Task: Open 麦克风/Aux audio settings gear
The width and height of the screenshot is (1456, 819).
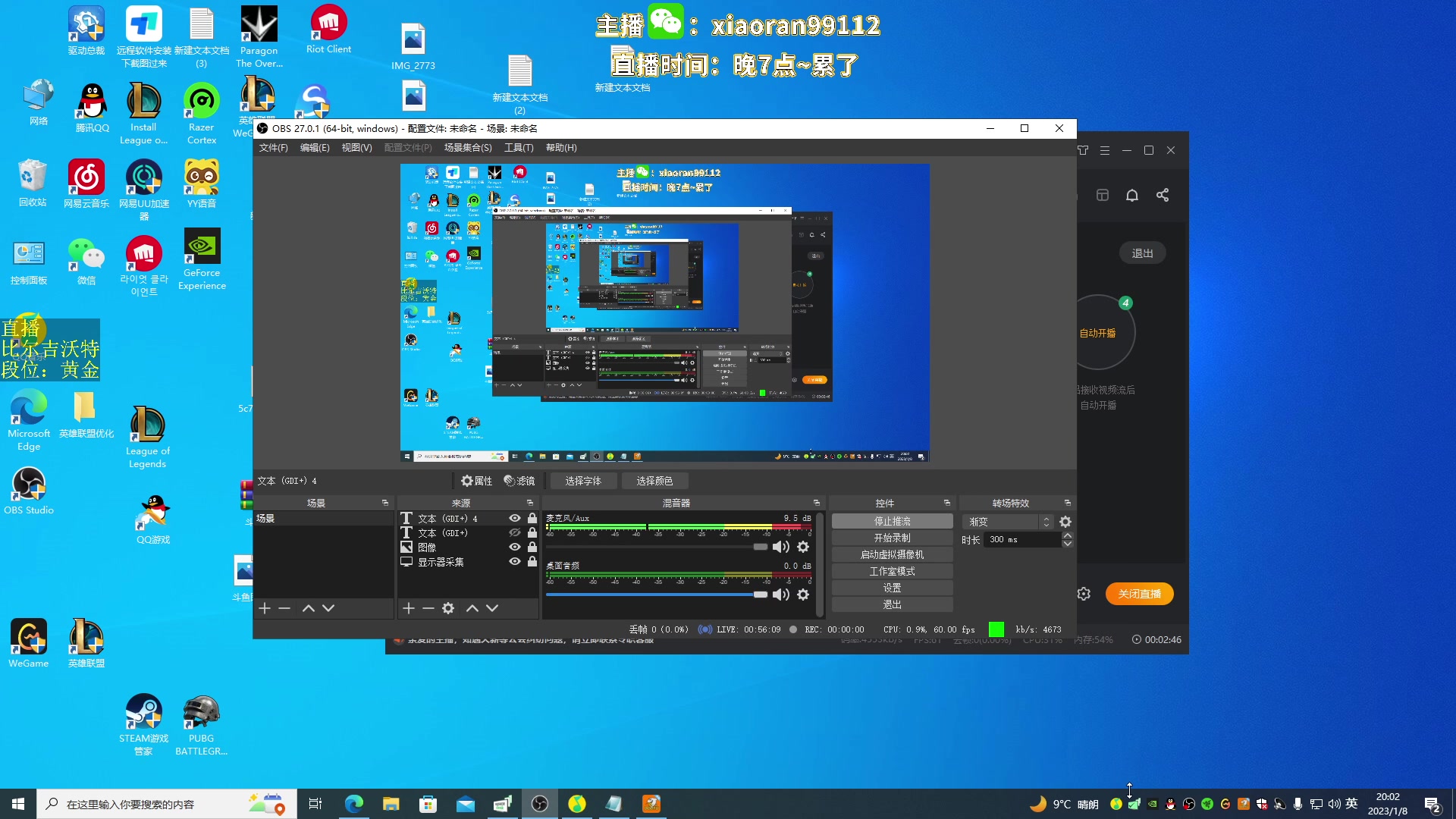Action: coord(803,547)
